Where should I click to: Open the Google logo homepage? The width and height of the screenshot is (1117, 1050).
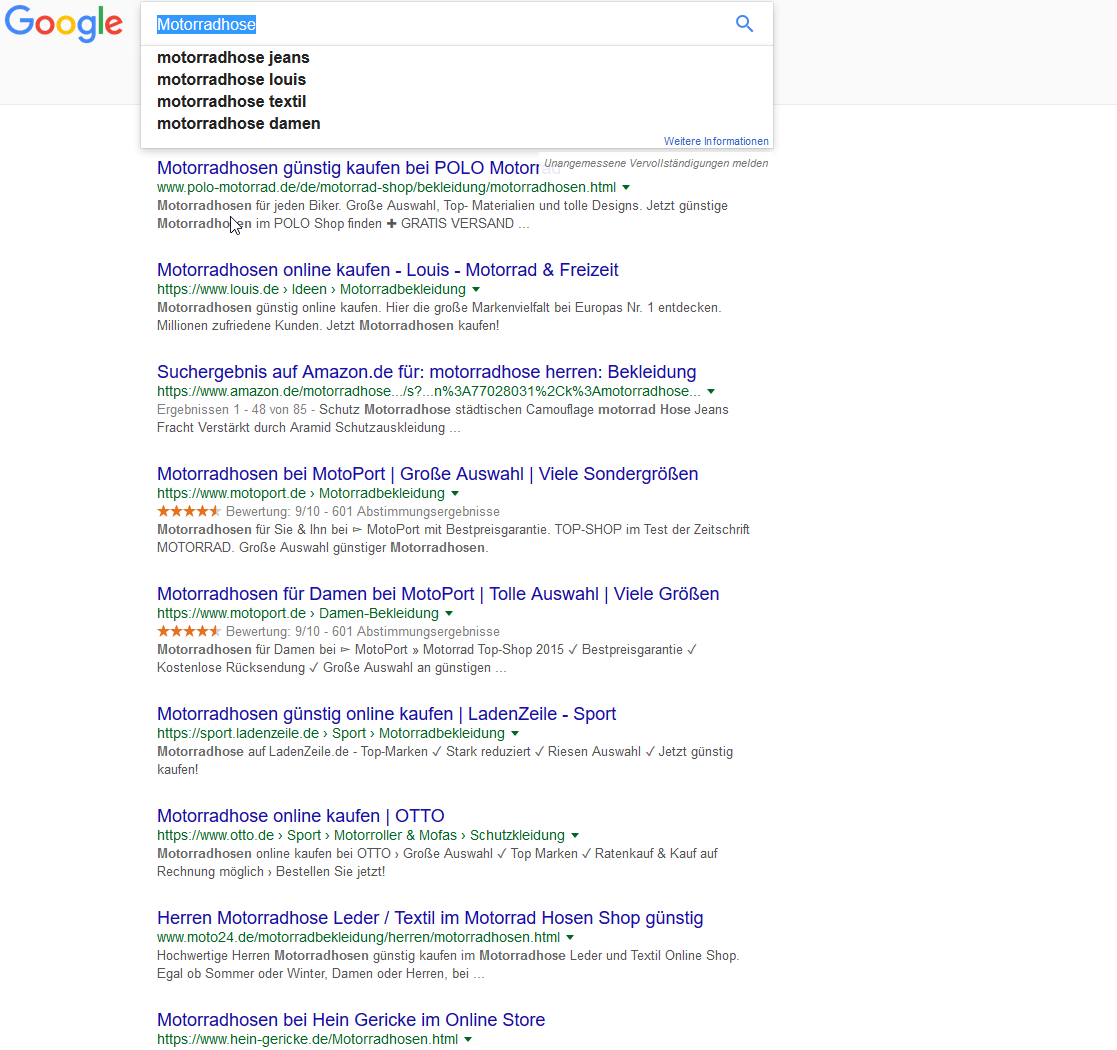[x=64, y=24]
